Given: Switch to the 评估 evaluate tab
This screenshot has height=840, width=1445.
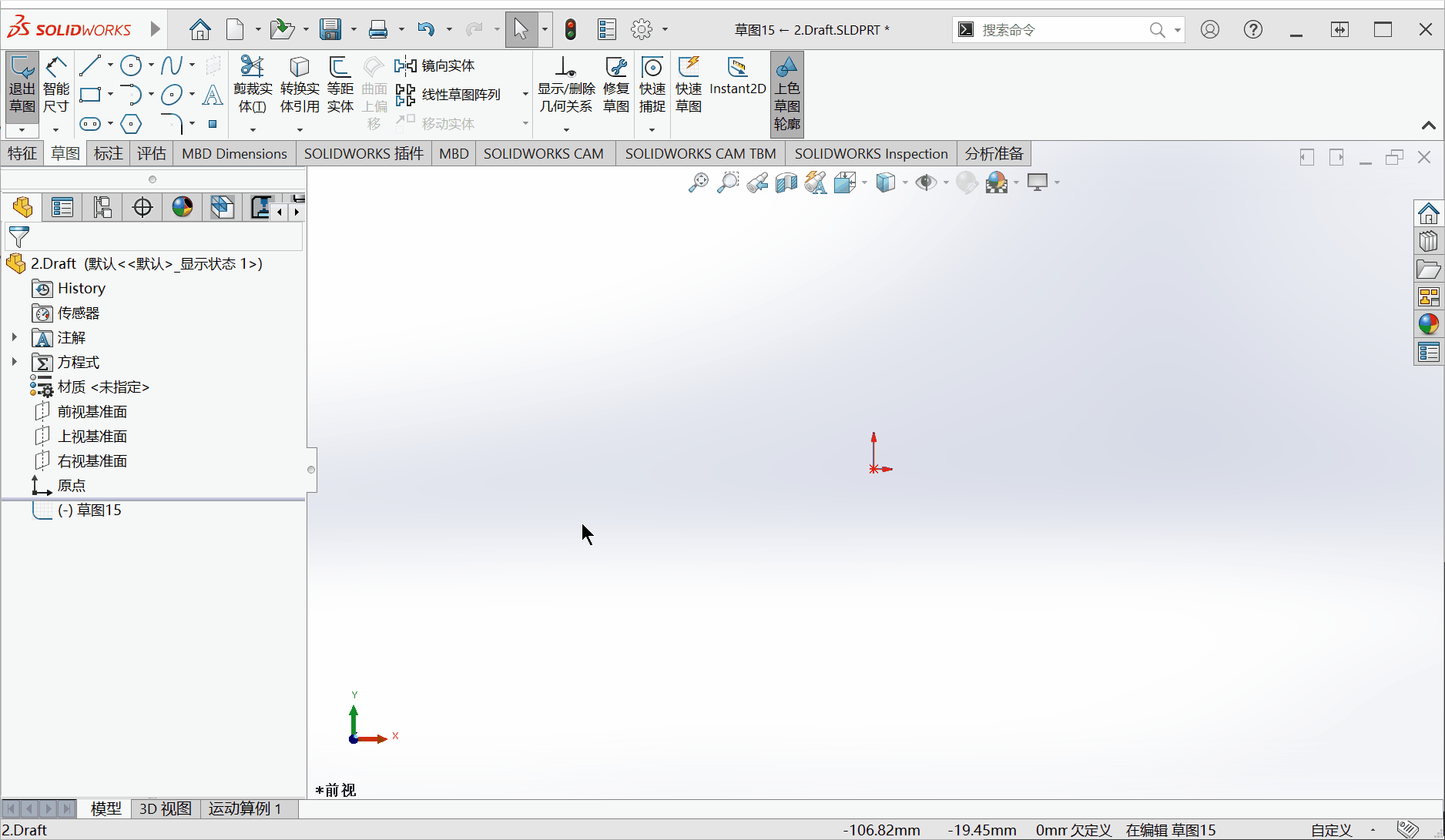Looking at the screenshot, I should point(152,153).
